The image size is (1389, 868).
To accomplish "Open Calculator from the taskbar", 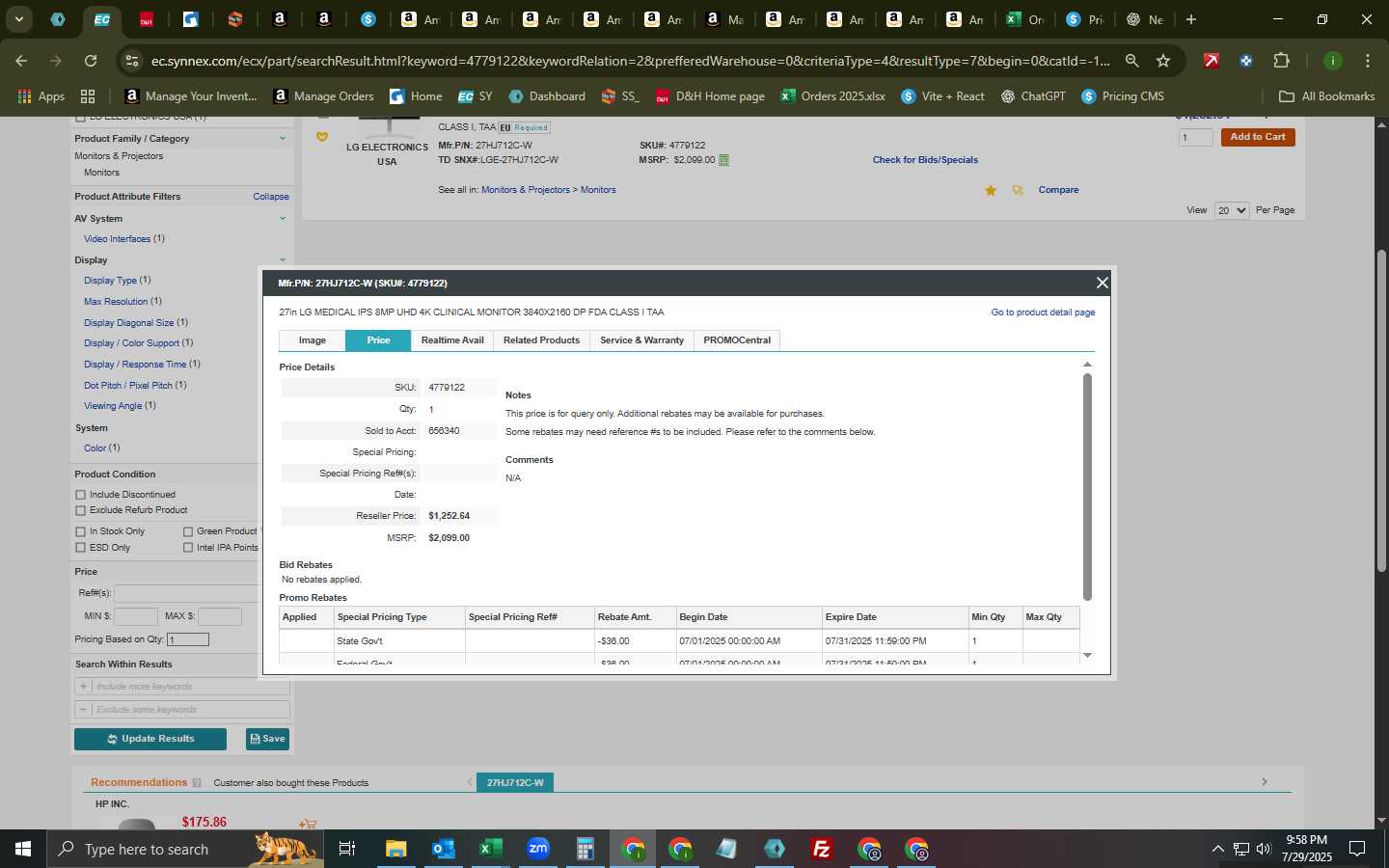I will pos(586,849).
